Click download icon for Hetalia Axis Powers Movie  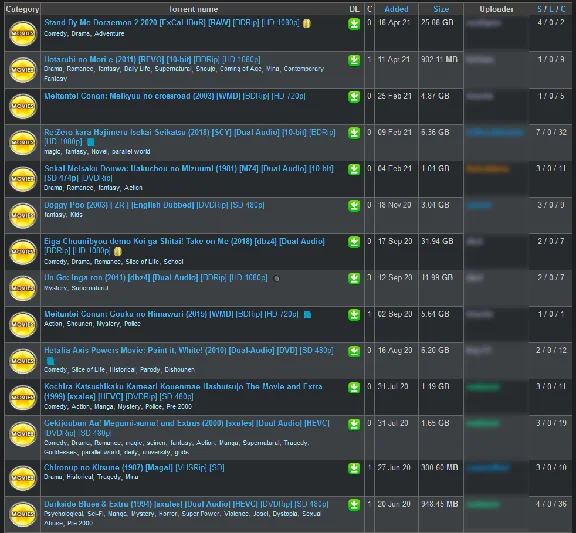(x=354, y=351)
